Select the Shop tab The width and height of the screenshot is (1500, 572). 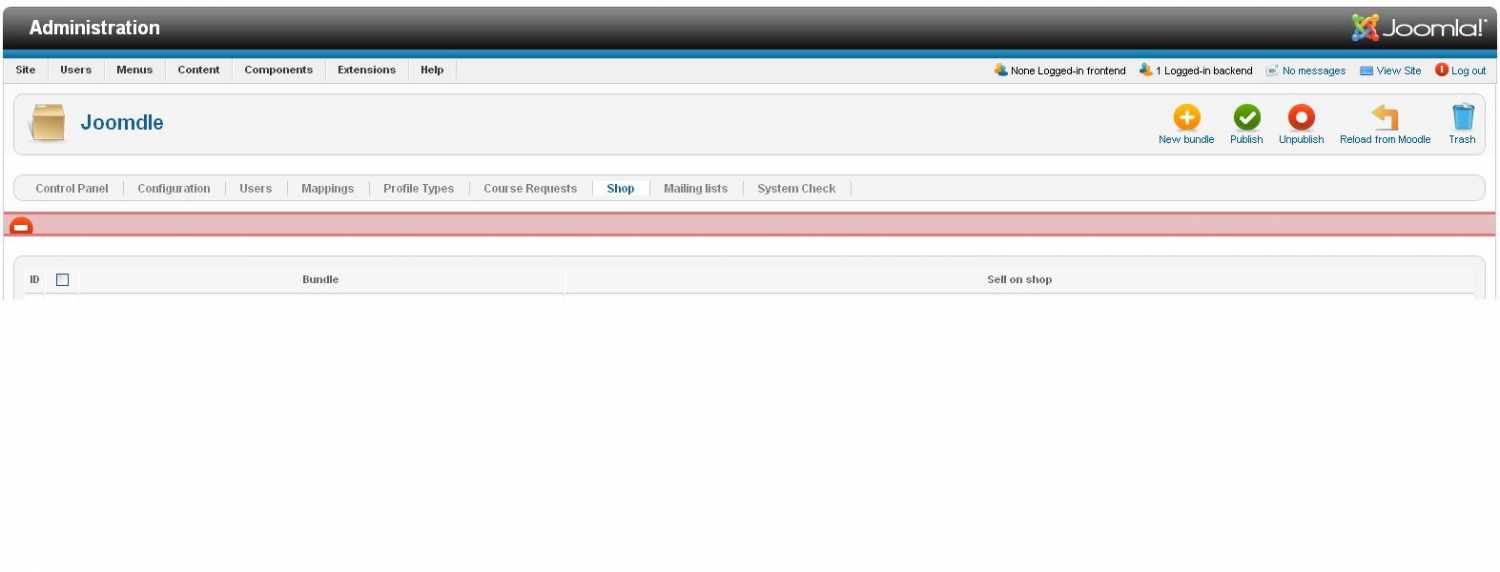pos(621,188)
